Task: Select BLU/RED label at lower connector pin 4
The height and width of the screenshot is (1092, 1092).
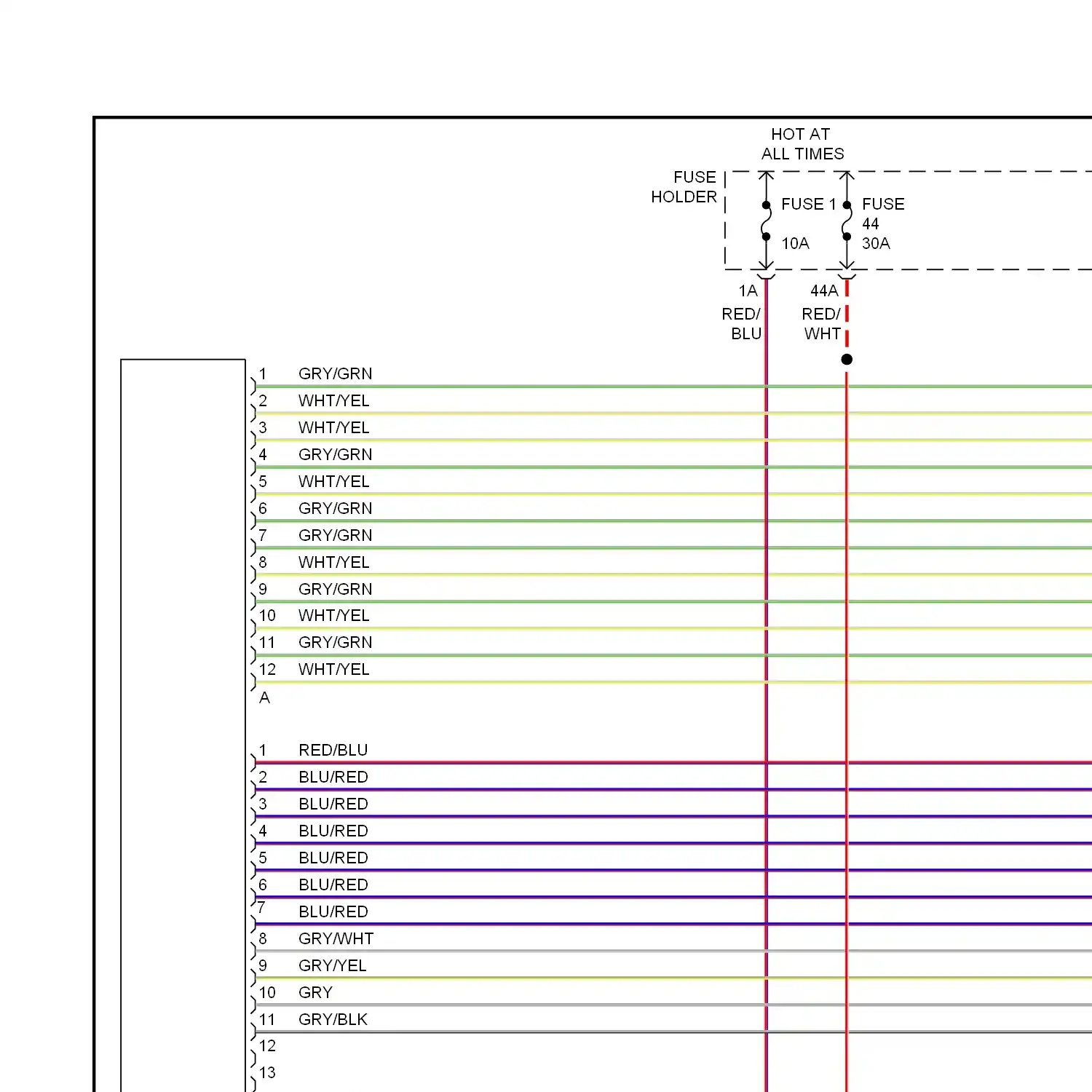Action: pyautogui.click(x=333, y=831)
